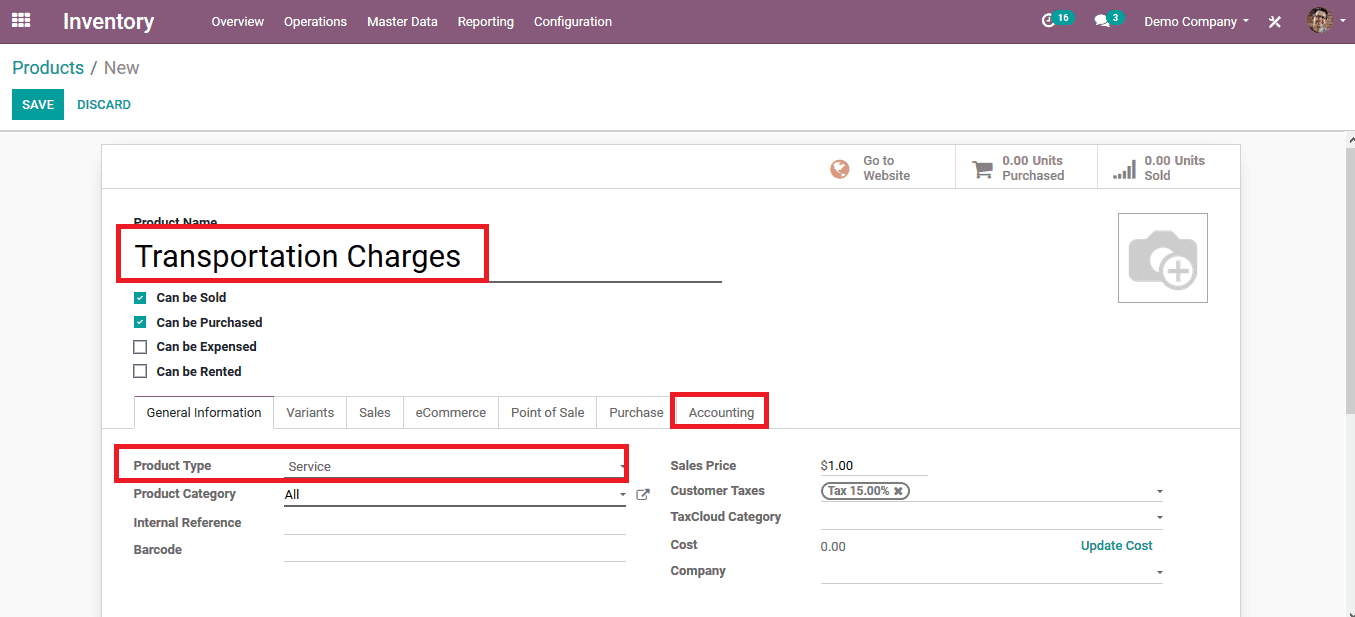This screenshot has width=1355, height=617.
Task: Click the Internal Reference input field
Action: (455, 522)
